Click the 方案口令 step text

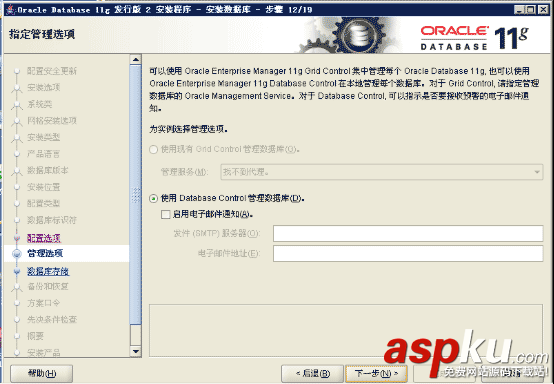coord(44,303)
